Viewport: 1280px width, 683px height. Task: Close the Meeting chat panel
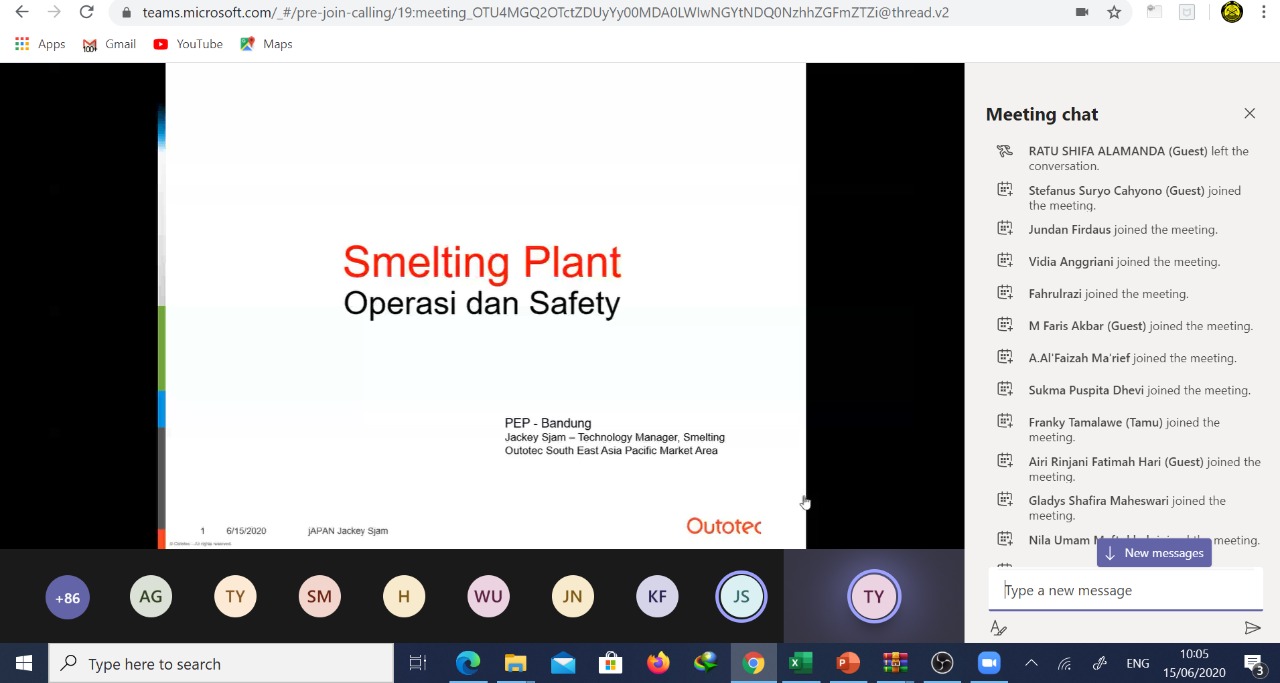click(x=1249, y=113)
